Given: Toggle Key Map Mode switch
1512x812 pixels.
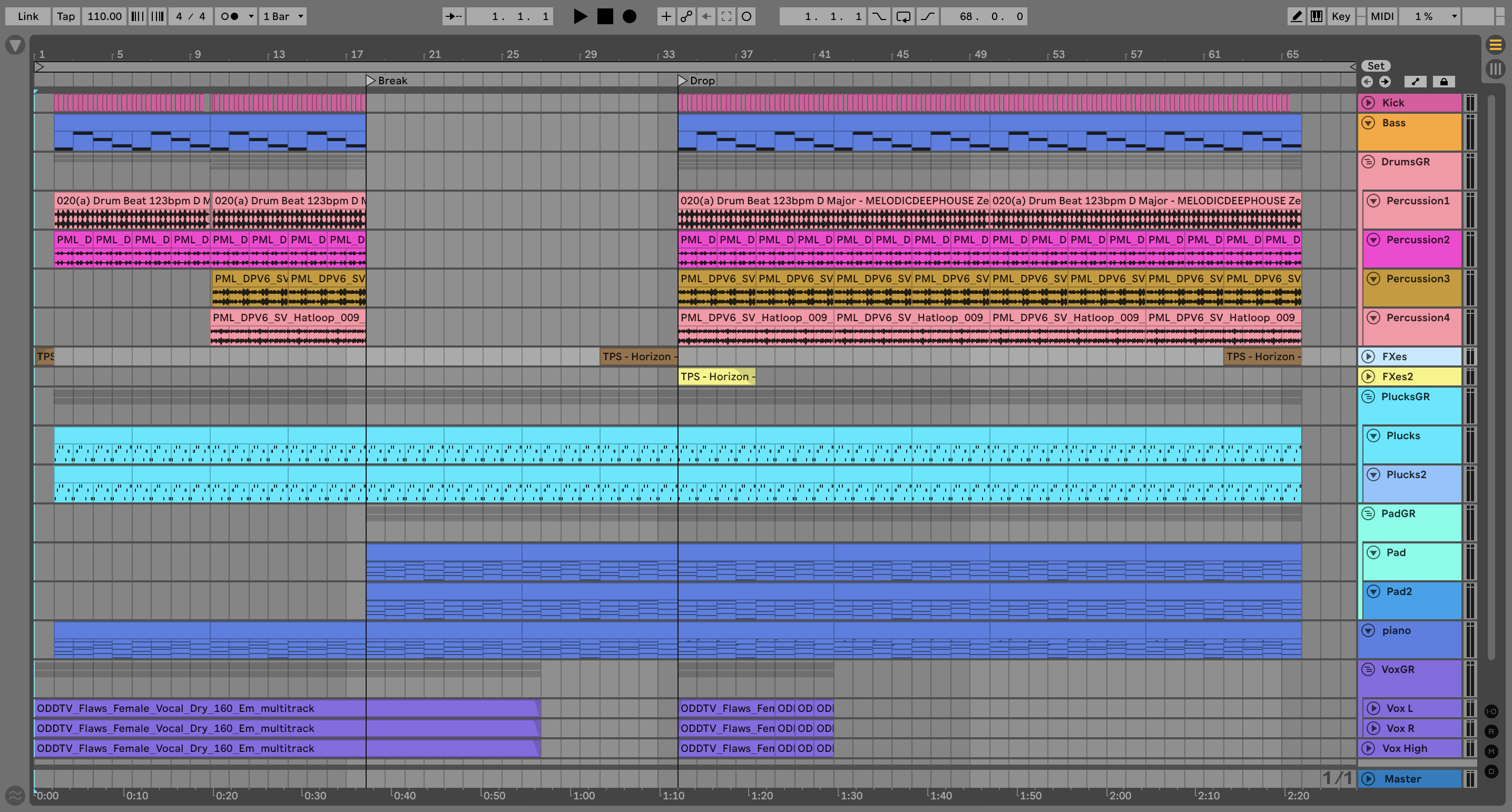Looking at the screenshot, I should [x=1340, y=16].
